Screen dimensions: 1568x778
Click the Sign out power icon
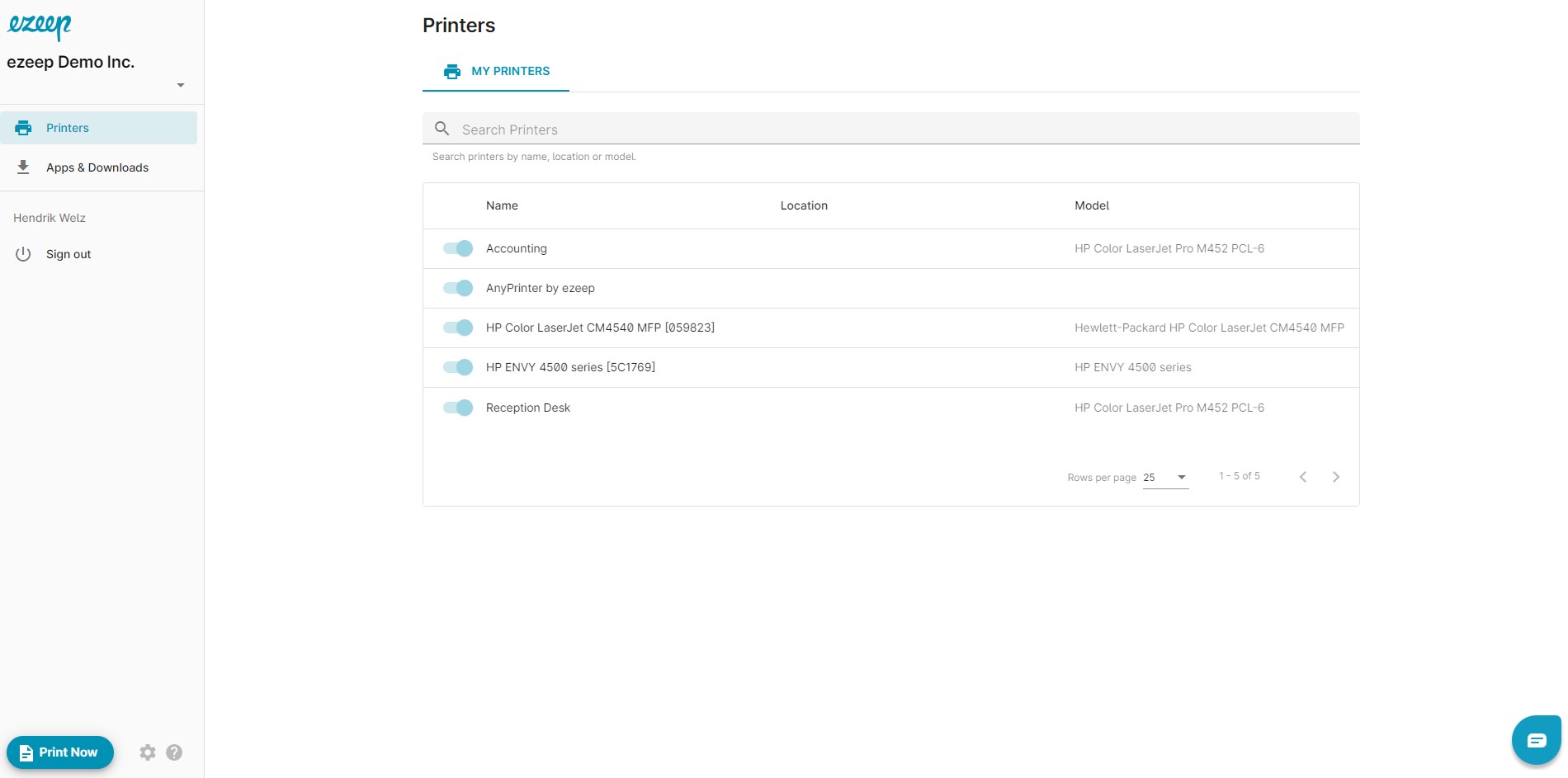pyautogui.click(x=23, y=254)
